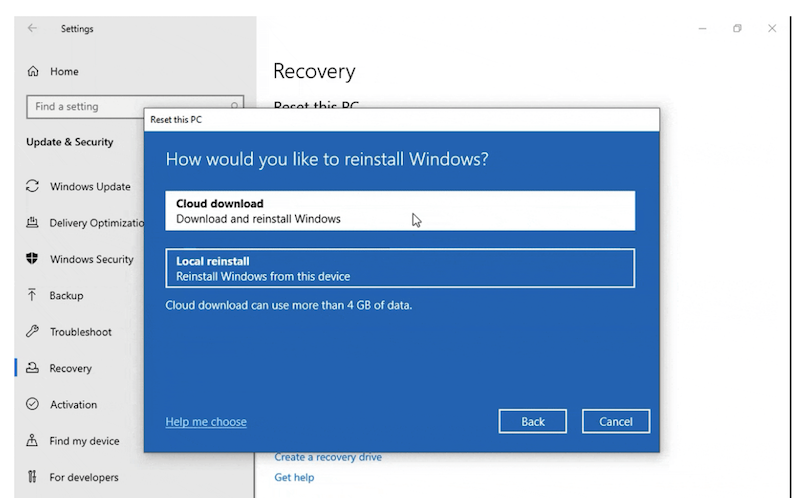Click the Find a setting search field
The image size is (800, 498).
pos(135,107)
